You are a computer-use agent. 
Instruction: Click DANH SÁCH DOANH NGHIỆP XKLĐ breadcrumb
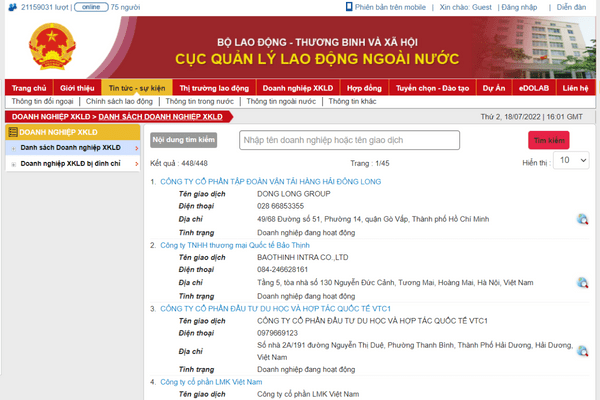(160, 117)
